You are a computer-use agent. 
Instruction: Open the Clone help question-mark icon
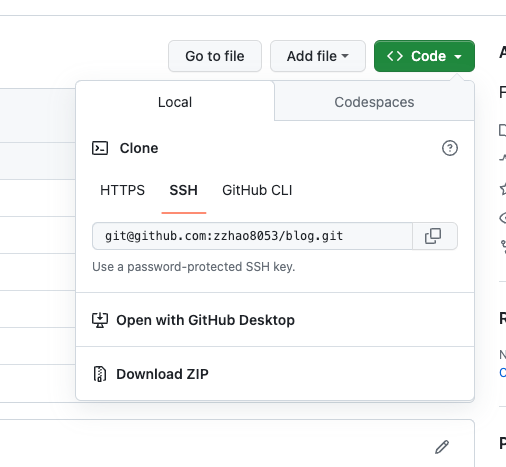[x=450, y=148]
